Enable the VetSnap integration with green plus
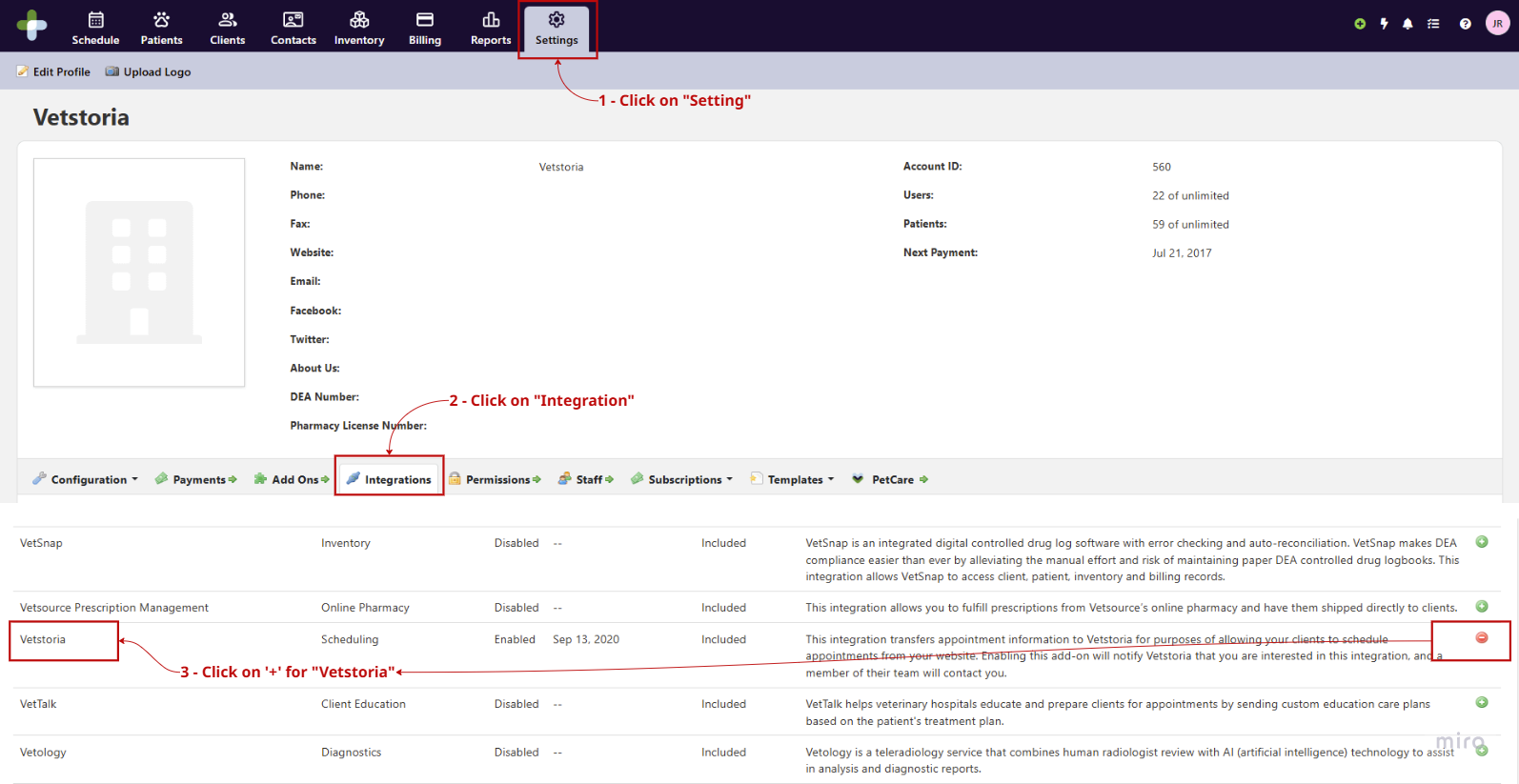The height and width of the screenshot is (784, 1519). click(1482, 542)
